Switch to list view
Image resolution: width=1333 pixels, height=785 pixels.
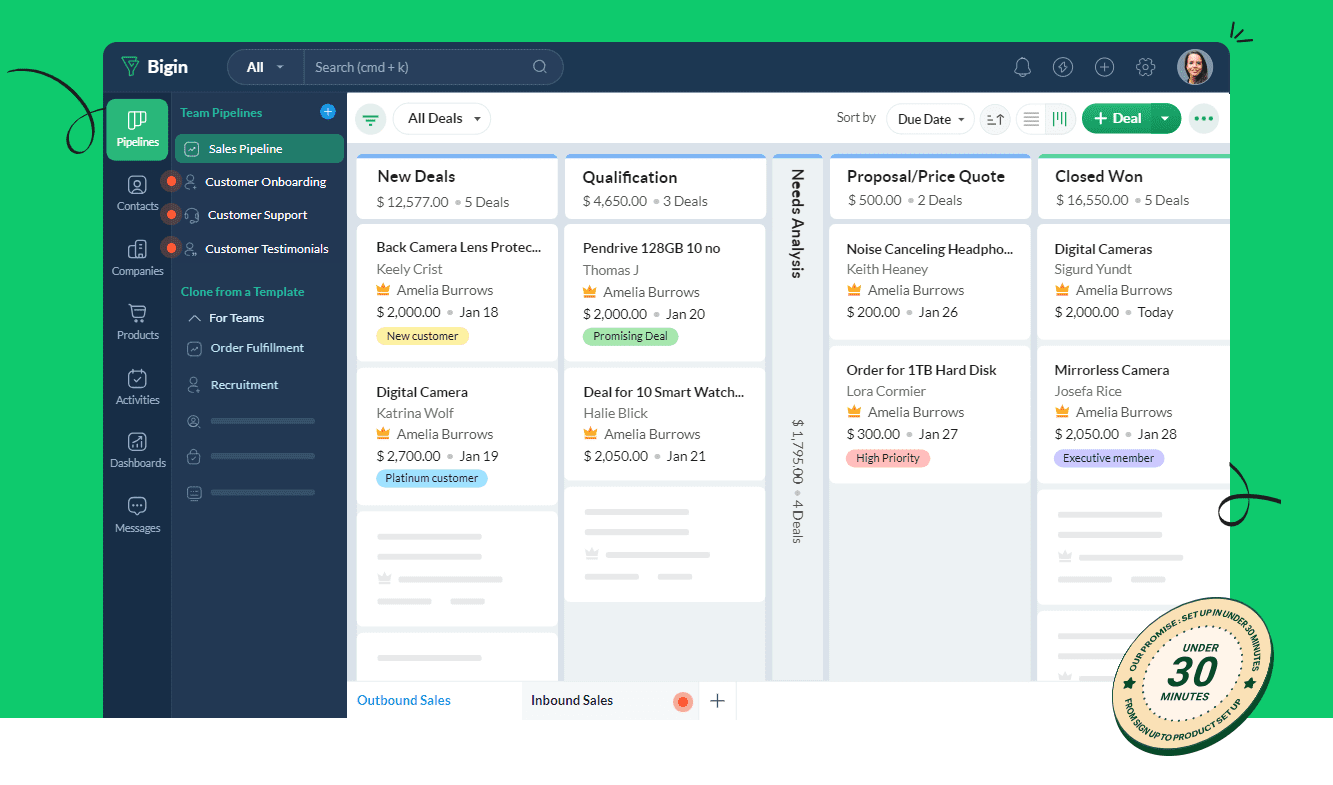click(x=1031, y=119)
